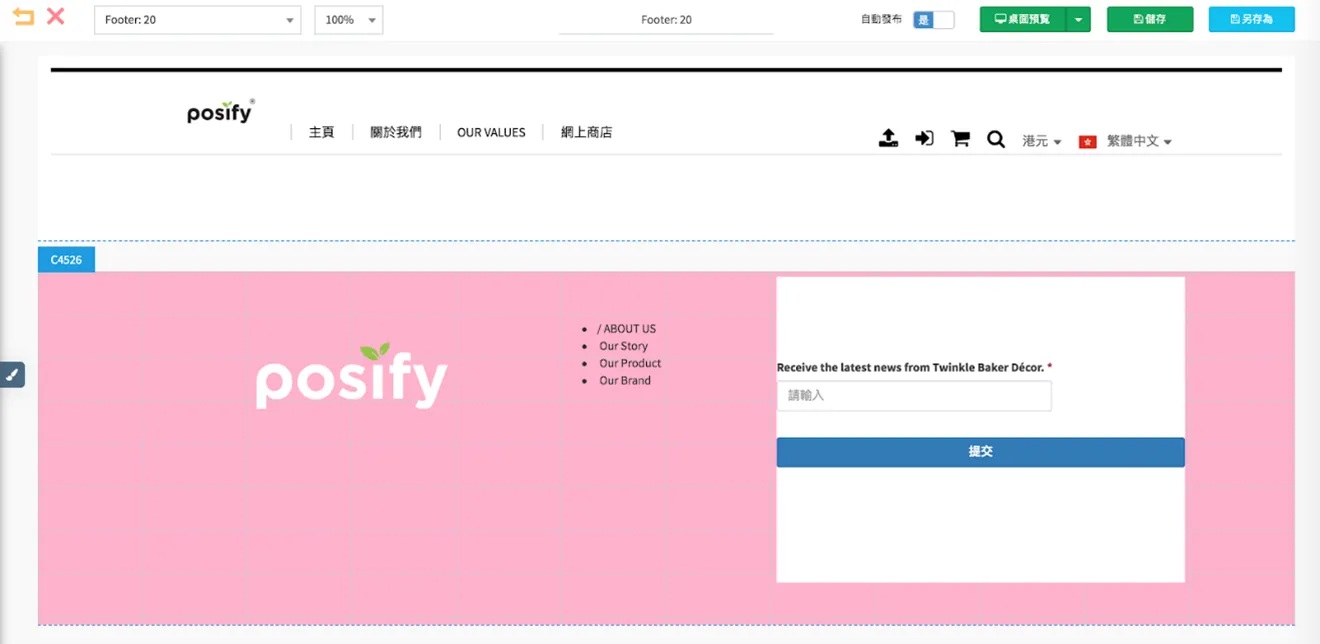This screenshot has height=644, width=1320.
Task: Open the 繁體中文 language dropdown
Action: [1125, 141]
